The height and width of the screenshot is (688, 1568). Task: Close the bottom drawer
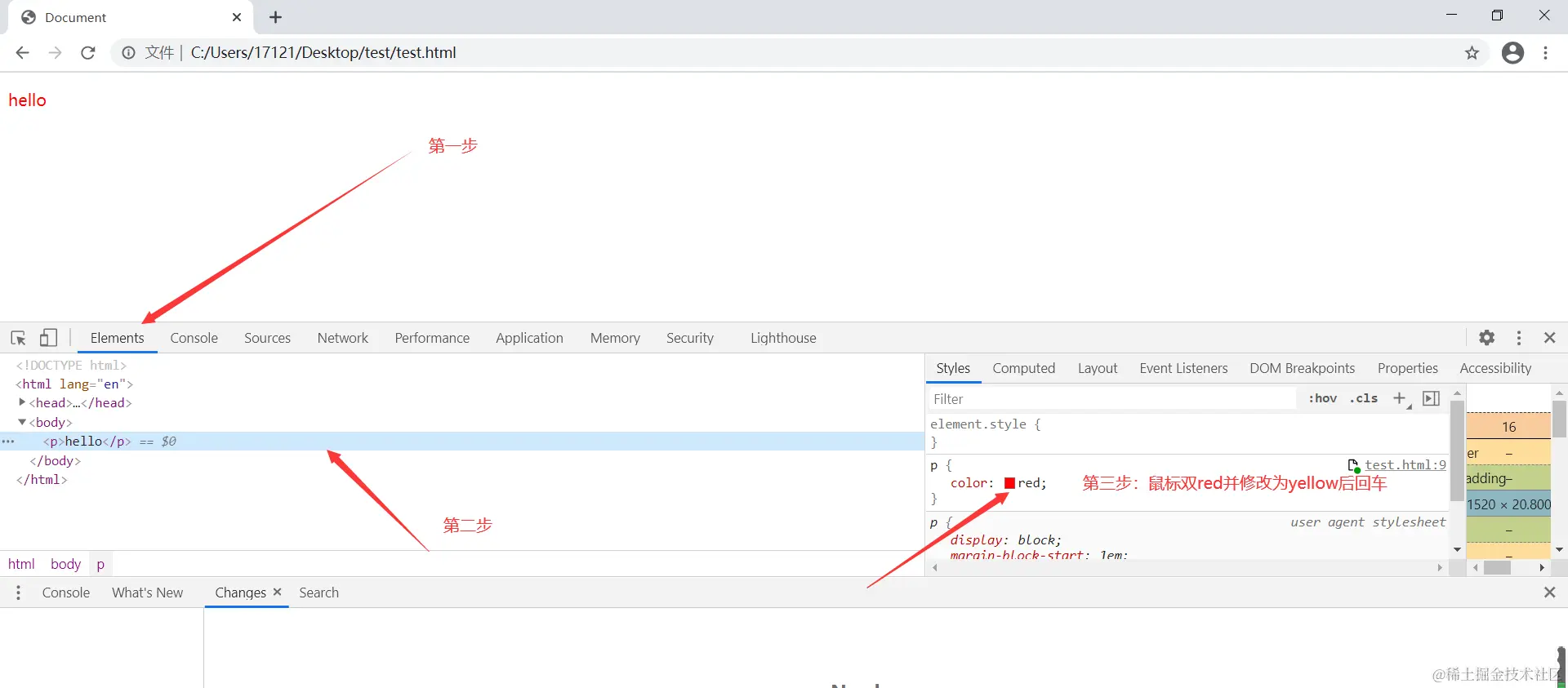point(1550,593)
